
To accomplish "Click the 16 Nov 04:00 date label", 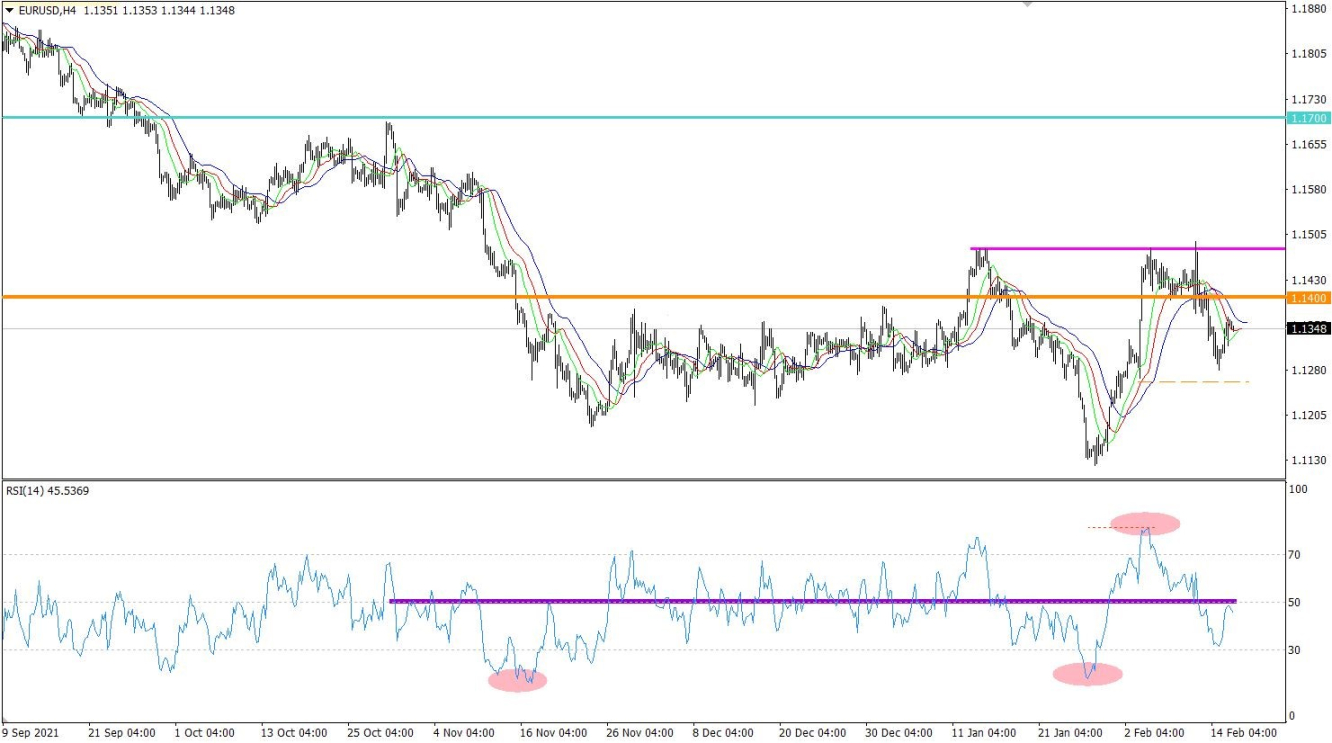I will point(553,733).
